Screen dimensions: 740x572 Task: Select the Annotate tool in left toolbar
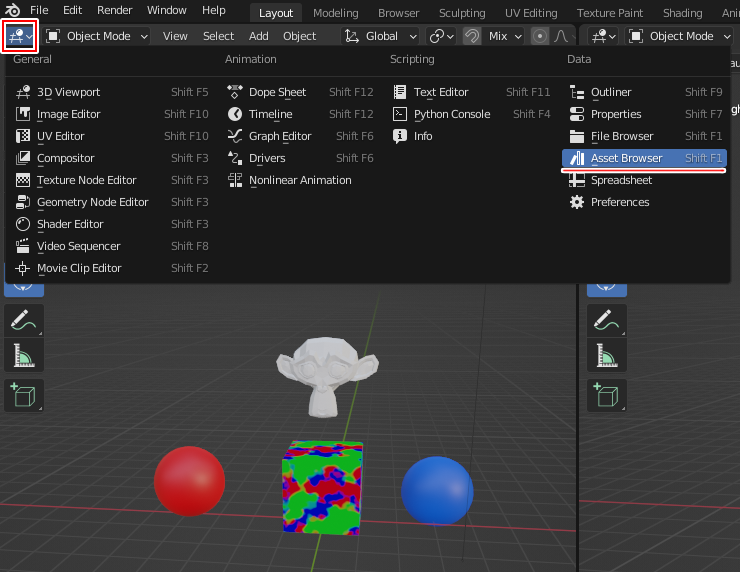pos(24,320)
